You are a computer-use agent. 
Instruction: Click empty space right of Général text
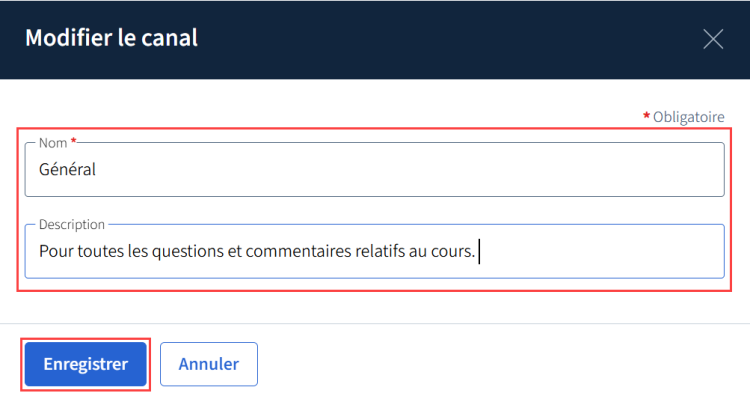(x=407, y=169)
